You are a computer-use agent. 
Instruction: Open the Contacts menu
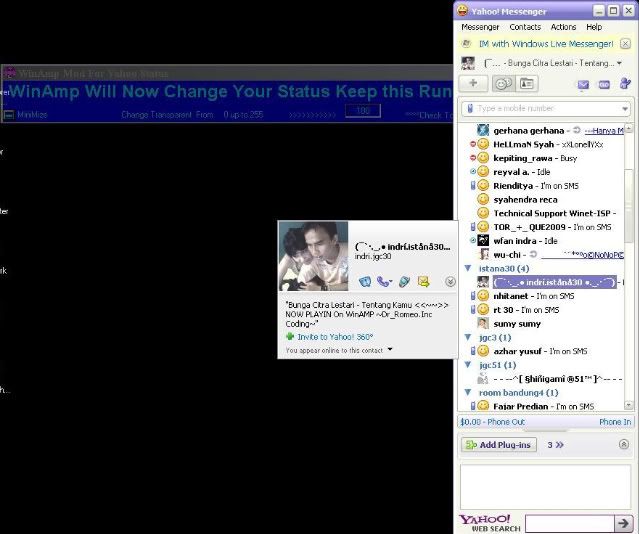click(525, 27)
